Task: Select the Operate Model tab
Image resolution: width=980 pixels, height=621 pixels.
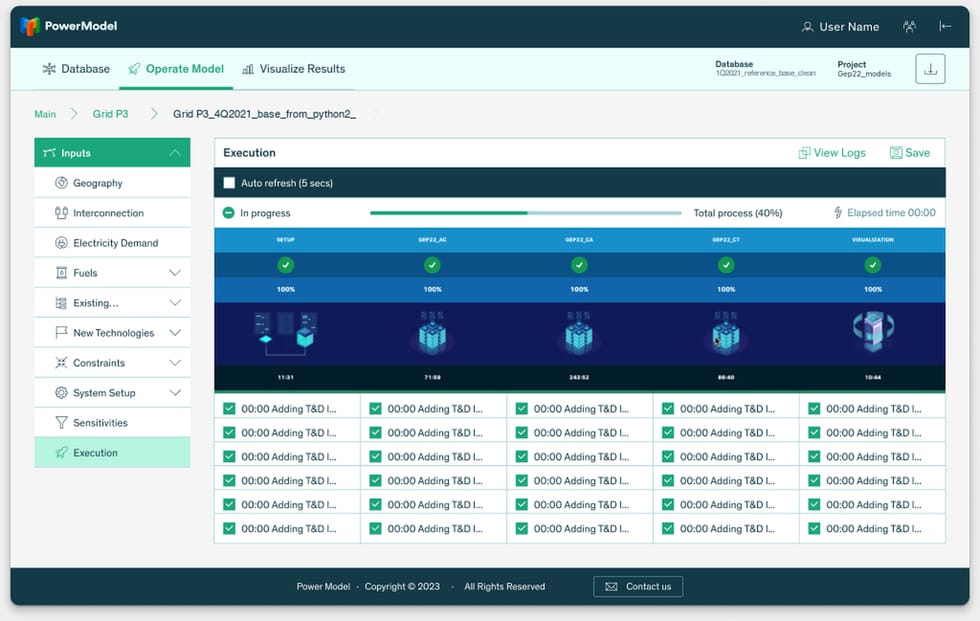Action: pos(176,69)
